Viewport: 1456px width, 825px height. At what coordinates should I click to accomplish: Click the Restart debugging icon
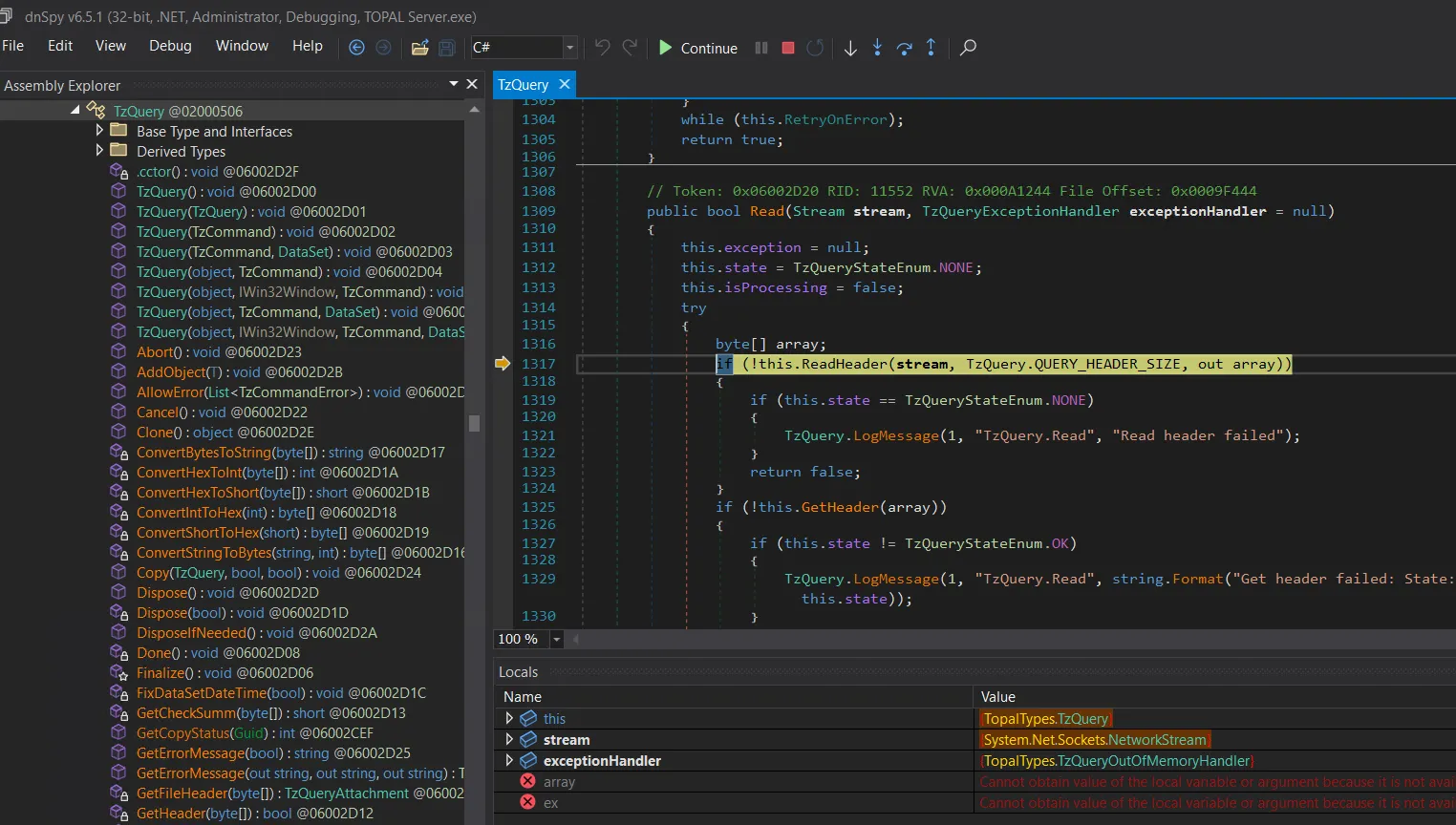pos(815,48)
